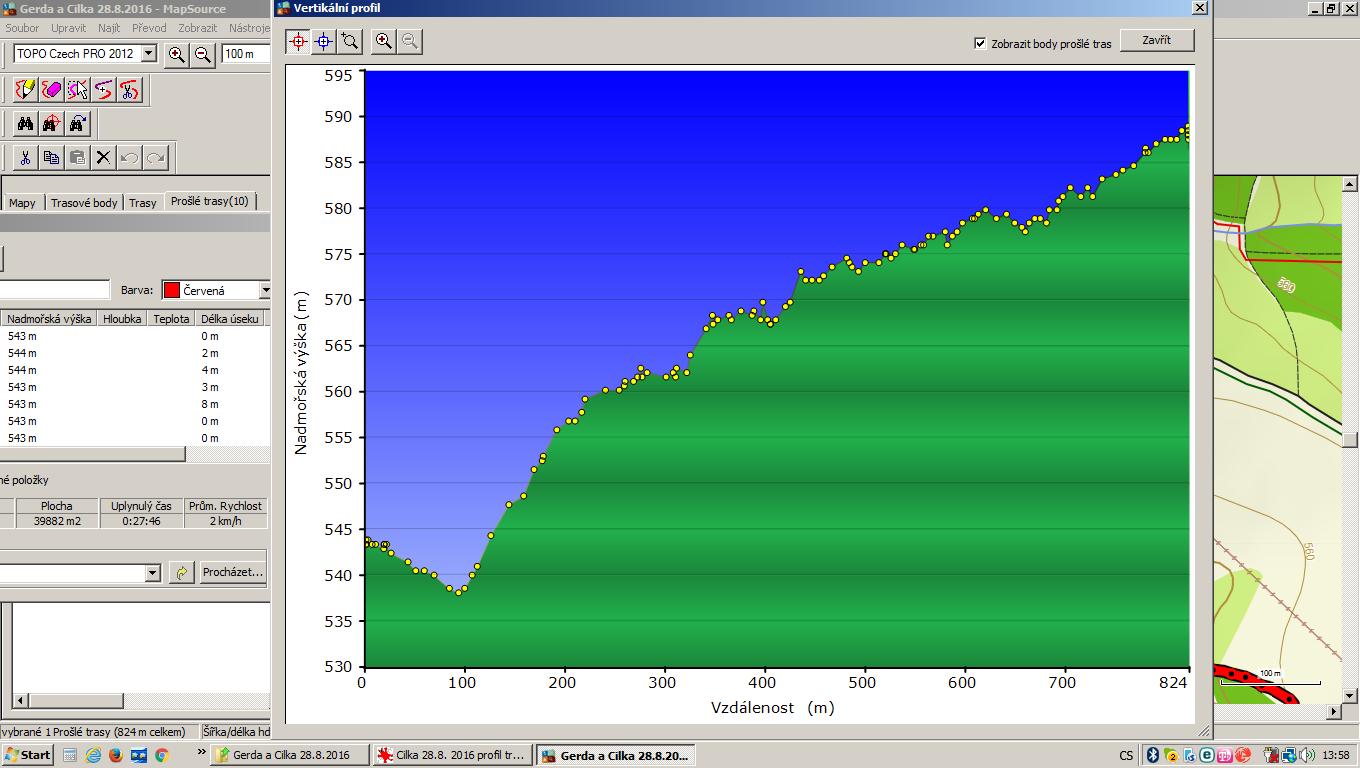Zoom in on the vertical profile chart
Screen dimensions: 1360x768
click(383, 41)
